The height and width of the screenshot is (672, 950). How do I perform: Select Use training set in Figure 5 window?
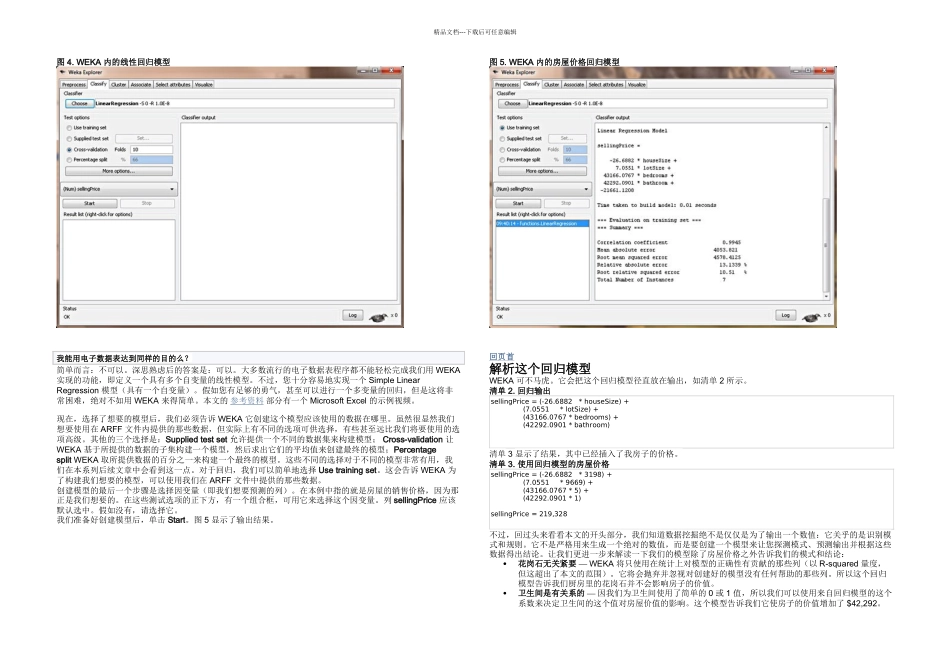pyautogui.click(x=502, y=128)
